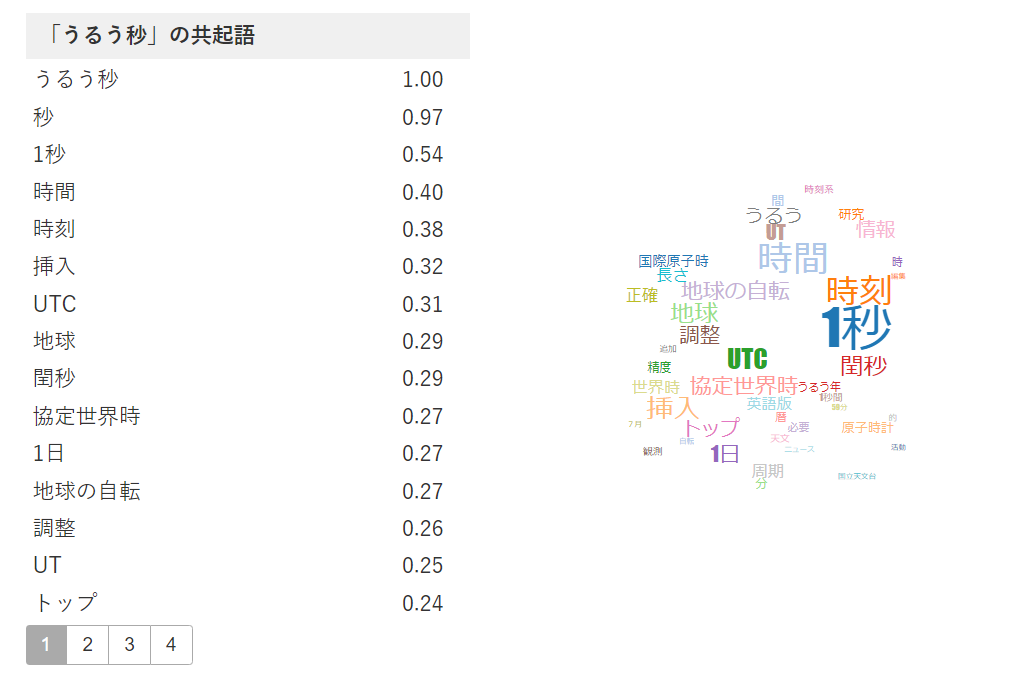Screen dimensions: 1013x677
Task: Select light blue '時間' in word cloud
Action: [793, 257]
